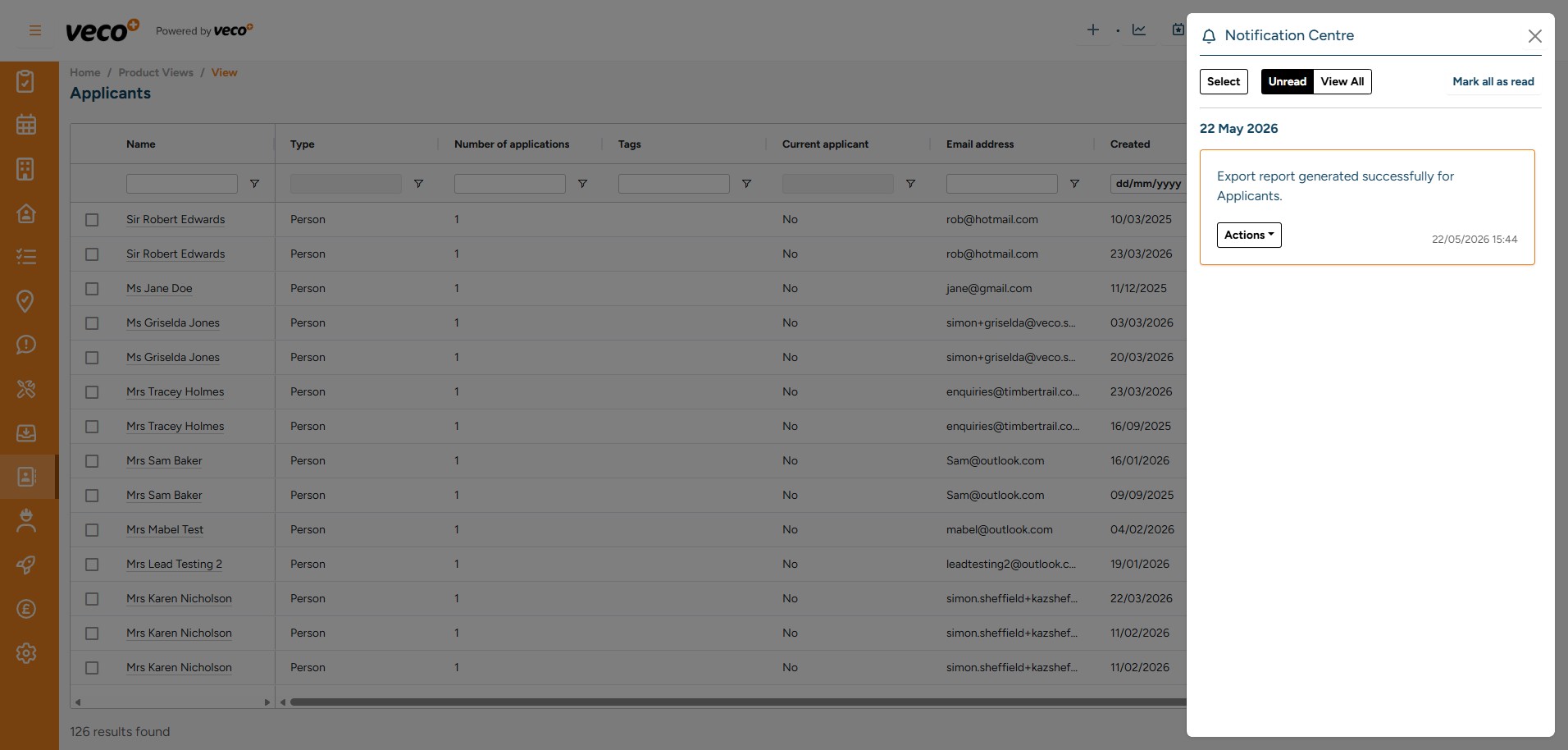Open the pound currency sidebar icon
Screen dimensions: 1568x750
tap(26, 609)
